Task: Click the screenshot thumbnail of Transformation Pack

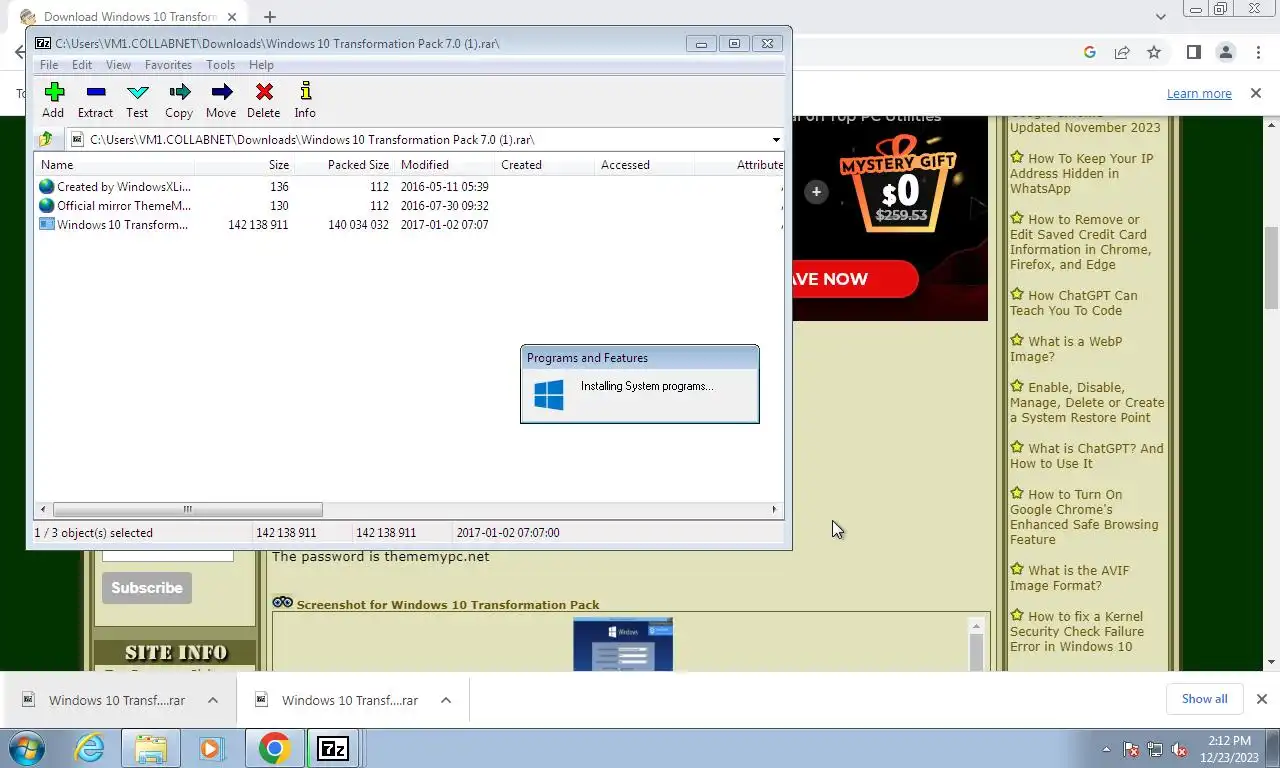Action: pos(623,644)
